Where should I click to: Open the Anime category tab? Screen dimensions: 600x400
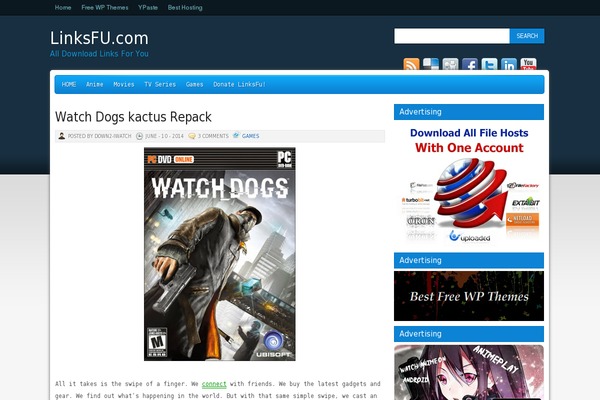95,84
